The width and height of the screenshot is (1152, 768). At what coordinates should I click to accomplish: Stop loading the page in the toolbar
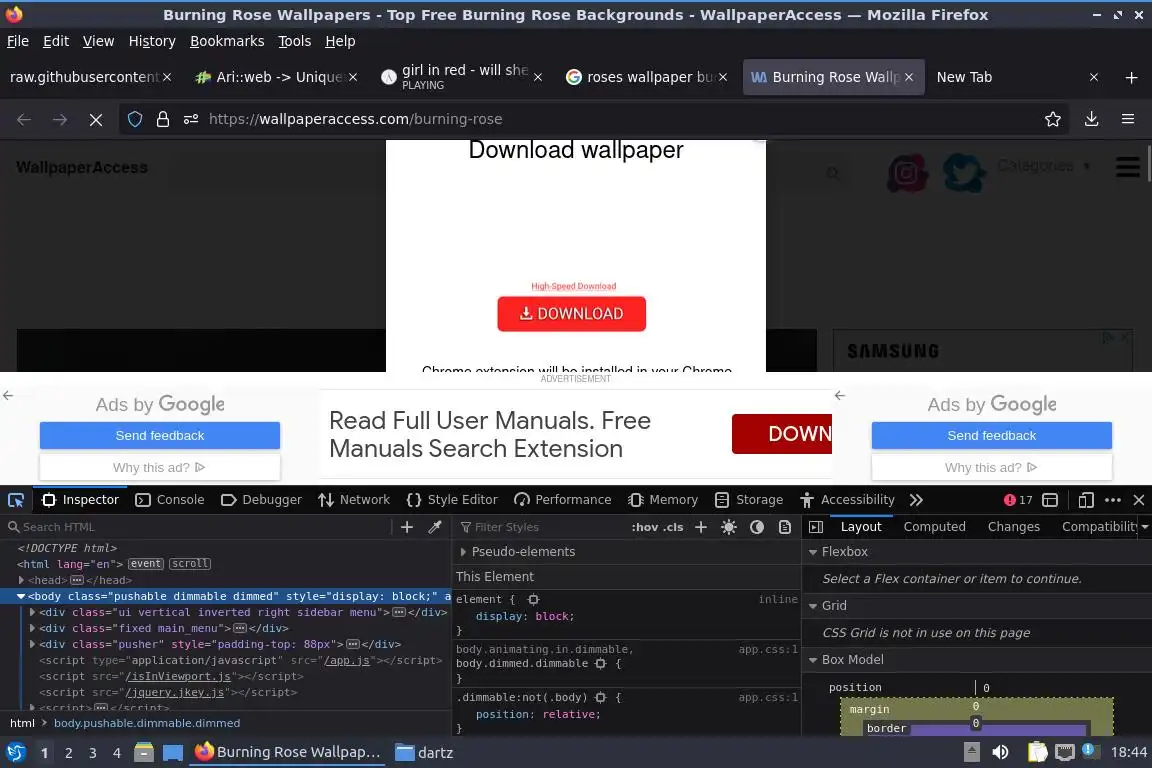96,119
